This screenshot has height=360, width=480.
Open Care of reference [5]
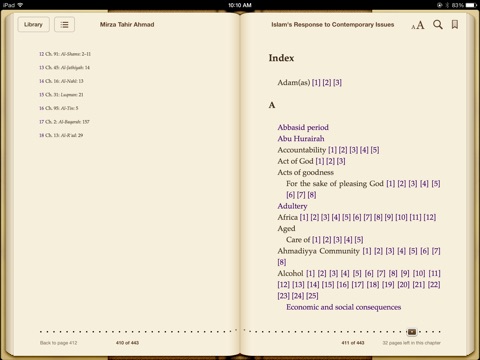[x=359, y=240]
